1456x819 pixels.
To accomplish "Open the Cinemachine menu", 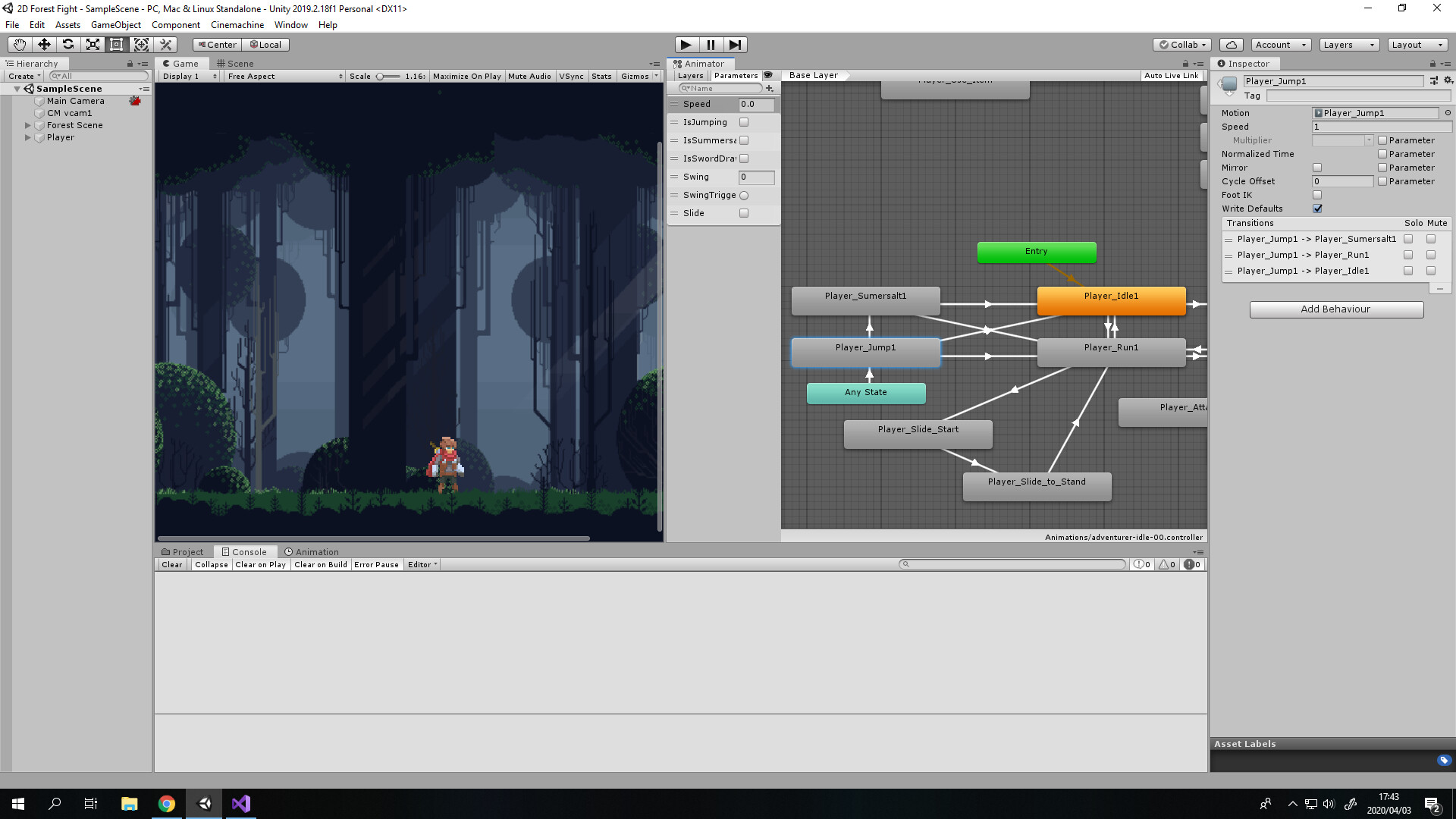I will click(x=237, y=25).
